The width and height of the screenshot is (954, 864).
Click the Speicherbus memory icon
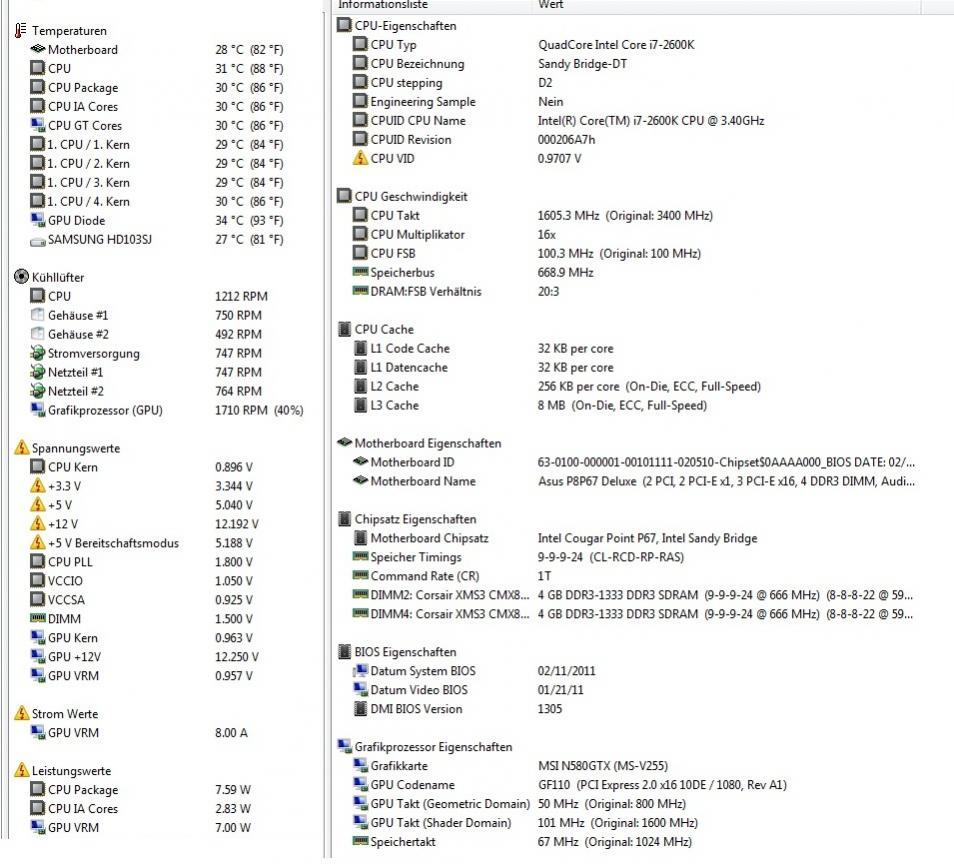coord(360,272)
